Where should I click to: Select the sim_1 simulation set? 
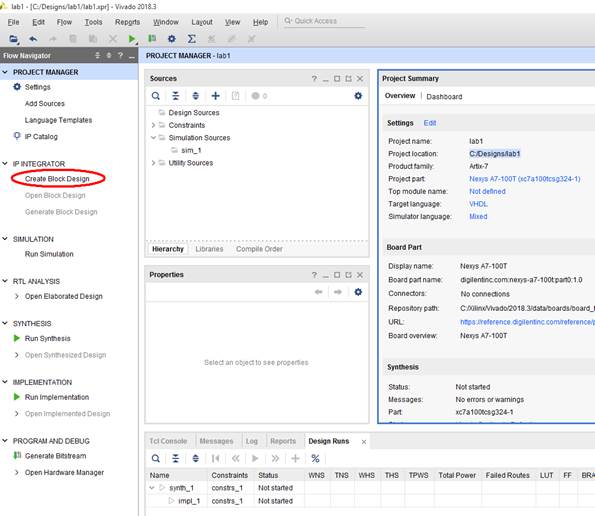(x=191, y=150)
